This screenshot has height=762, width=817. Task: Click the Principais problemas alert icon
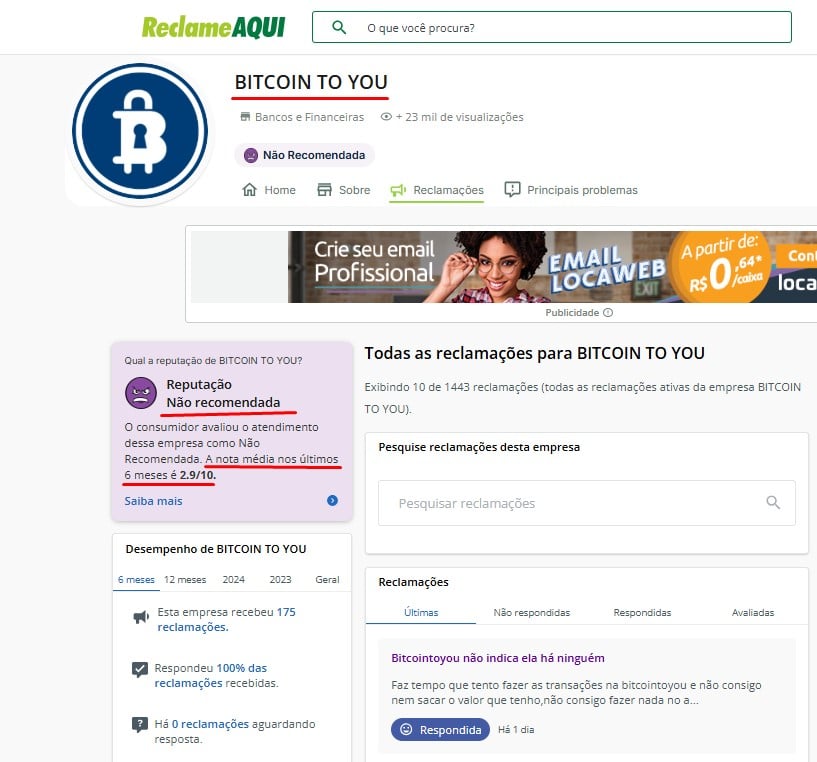[x=512, y=190]
